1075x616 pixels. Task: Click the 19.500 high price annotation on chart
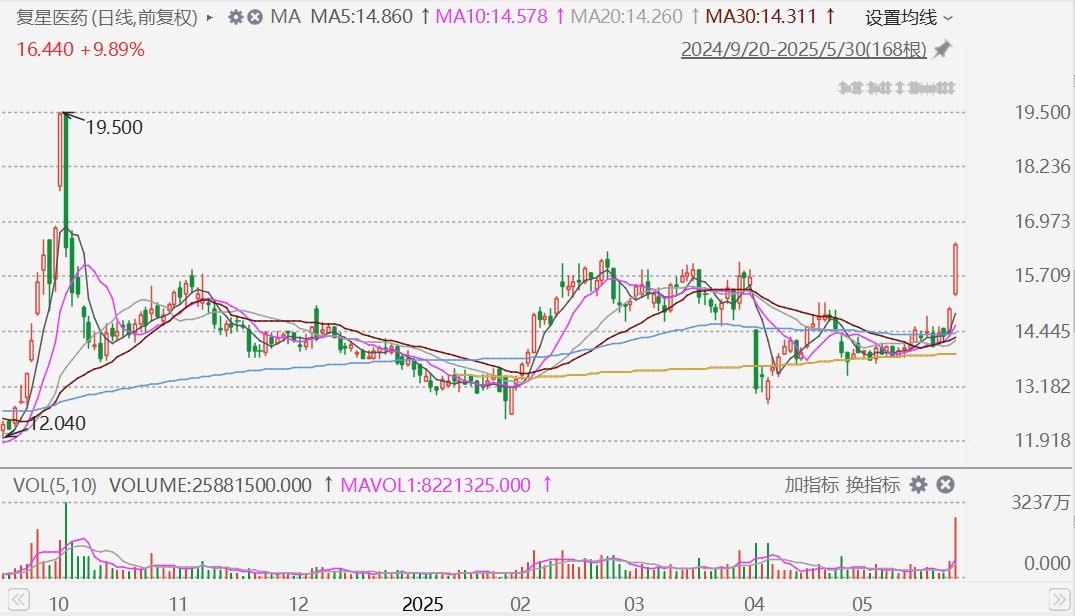pyautogui.click(x=114, y=127)
